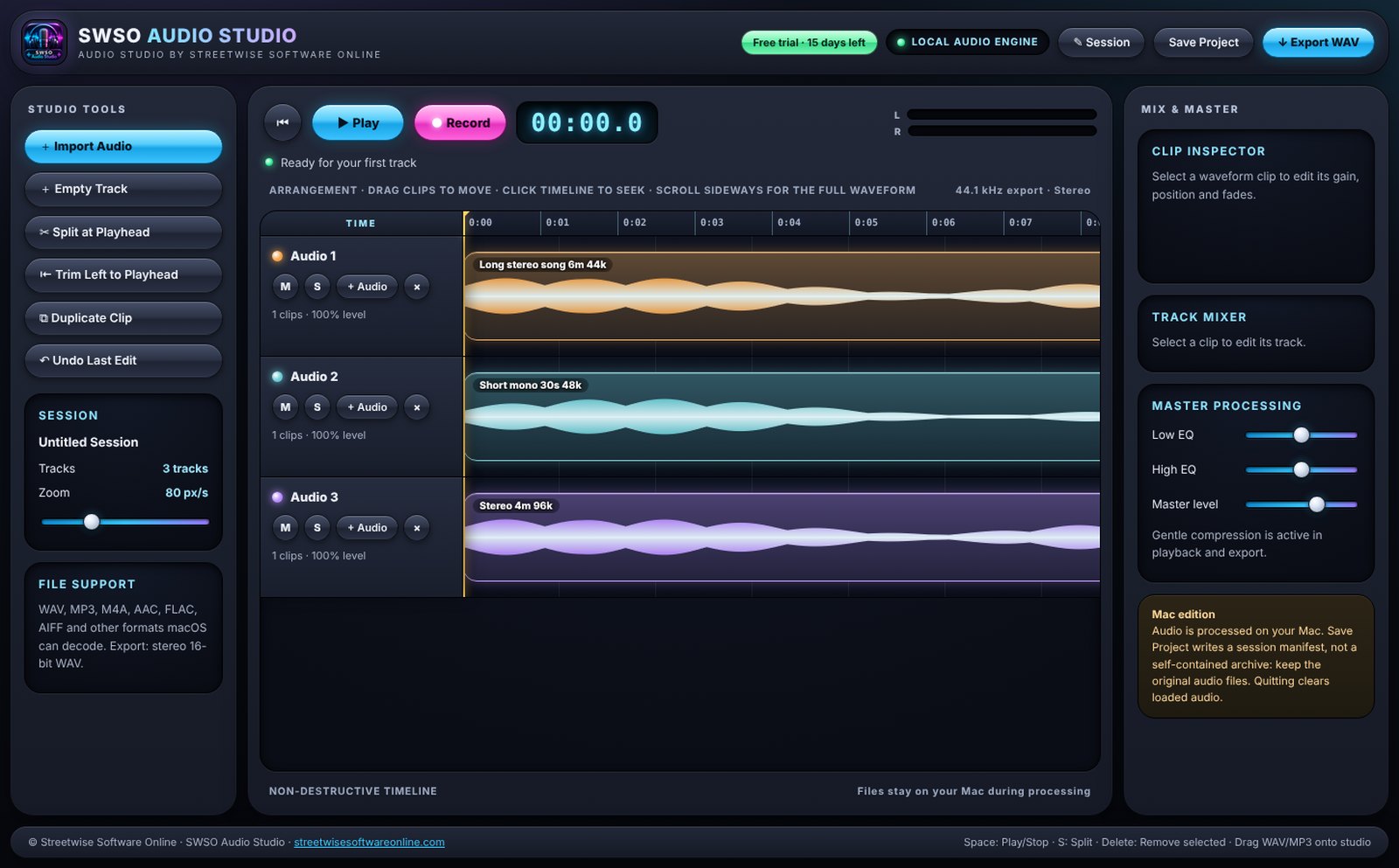Choose Trim Left to Playhead
The width and height of the screenshot is (1399, 868).
pyautogui.click(x=123, y=274)
